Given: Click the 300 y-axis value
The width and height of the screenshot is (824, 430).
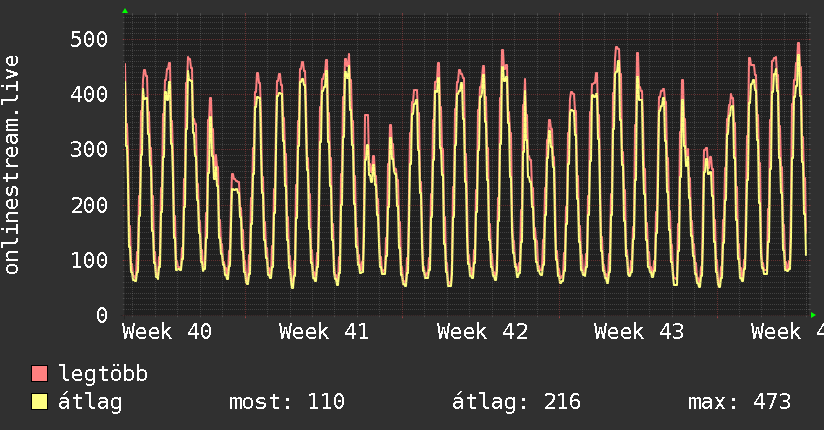Looking at the screenshot, I should click(x=89, y=150).
